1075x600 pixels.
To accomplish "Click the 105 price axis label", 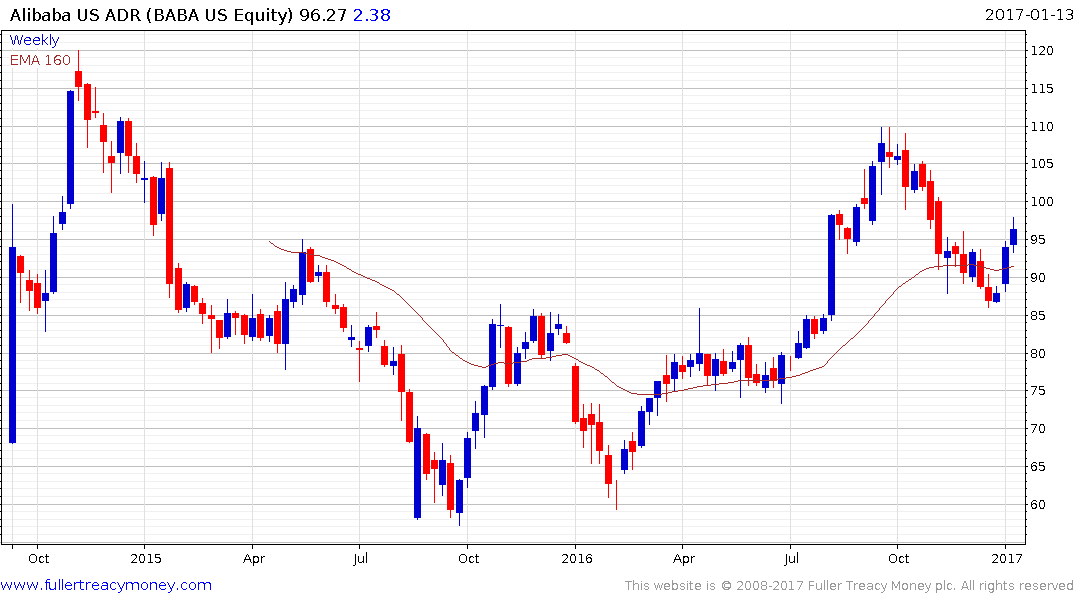I will [x=1042, y=163].
